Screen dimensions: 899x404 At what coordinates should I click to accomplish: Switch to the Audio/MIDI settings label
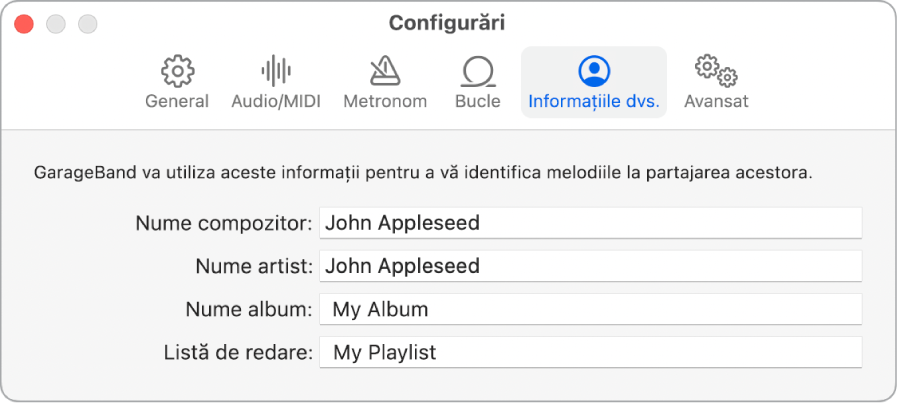tap(276, 101)
